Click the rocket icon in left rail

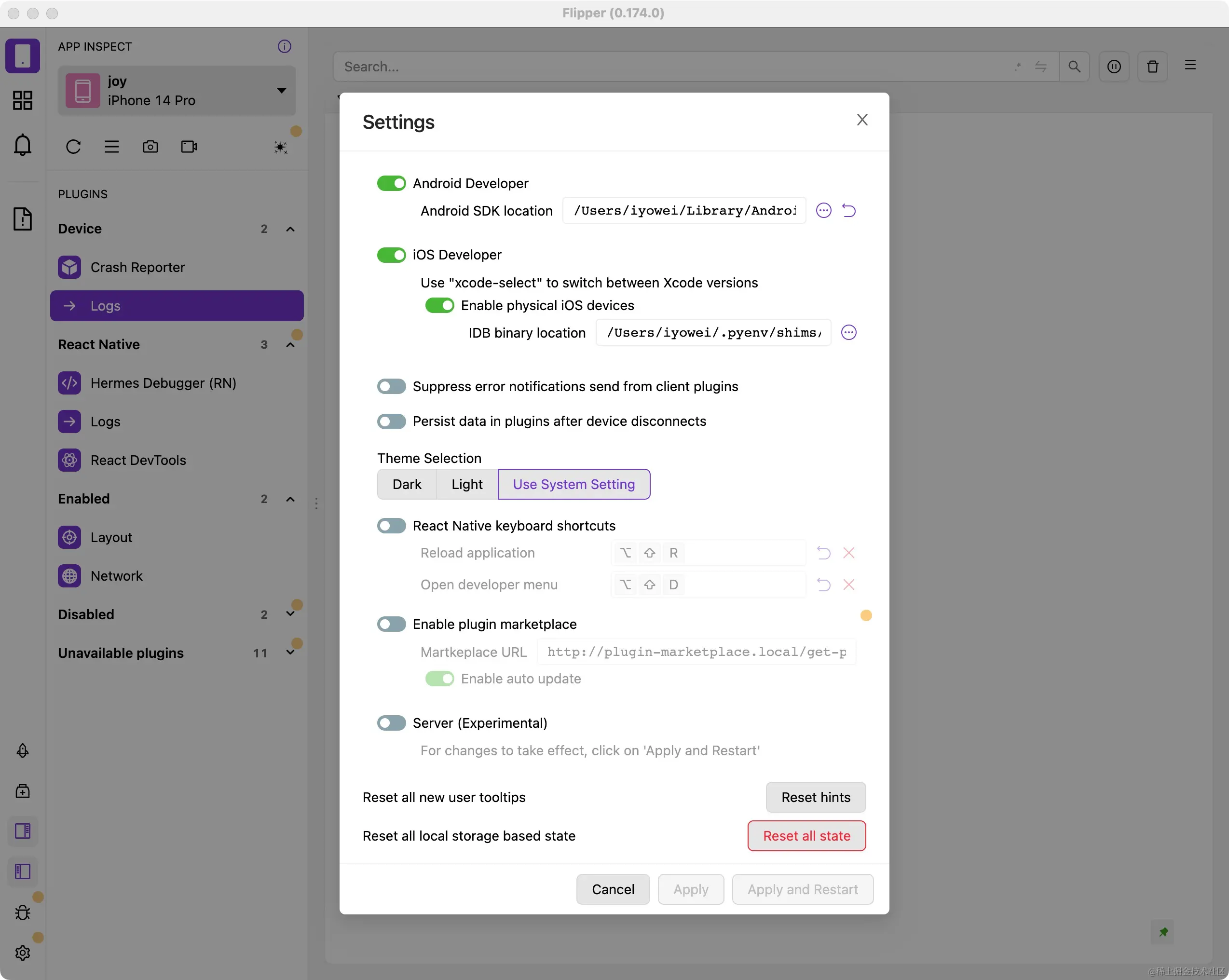(23, 750)
